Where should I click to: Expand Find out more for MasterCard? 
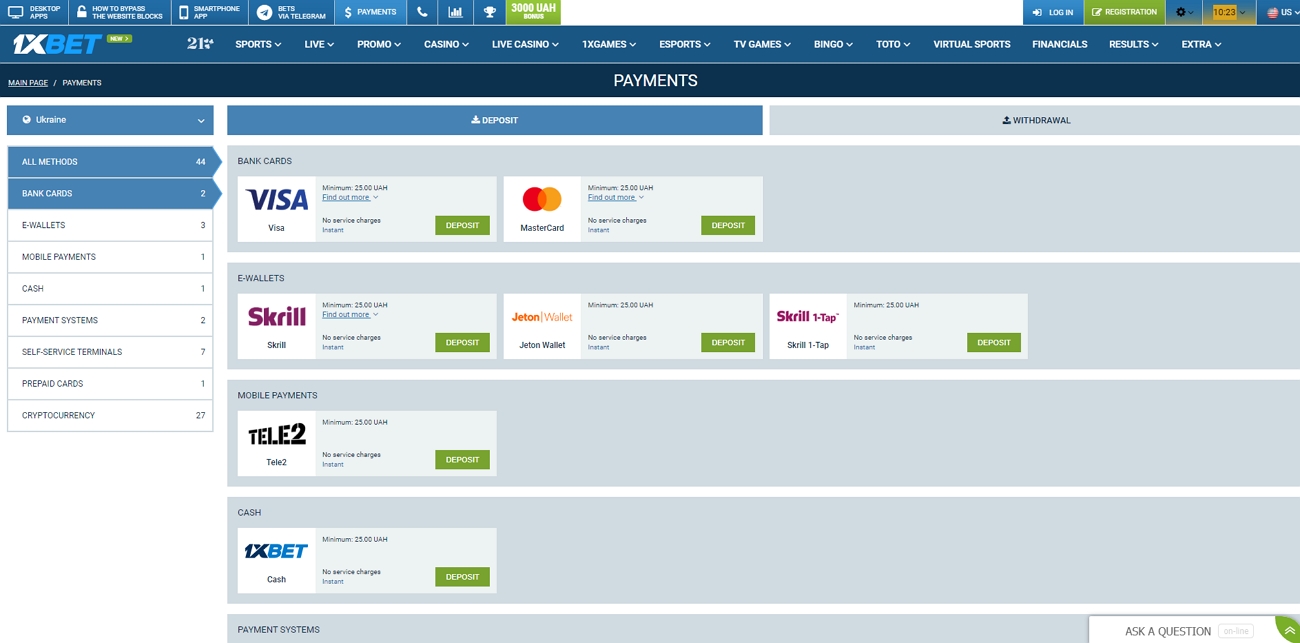coord(616,198)
